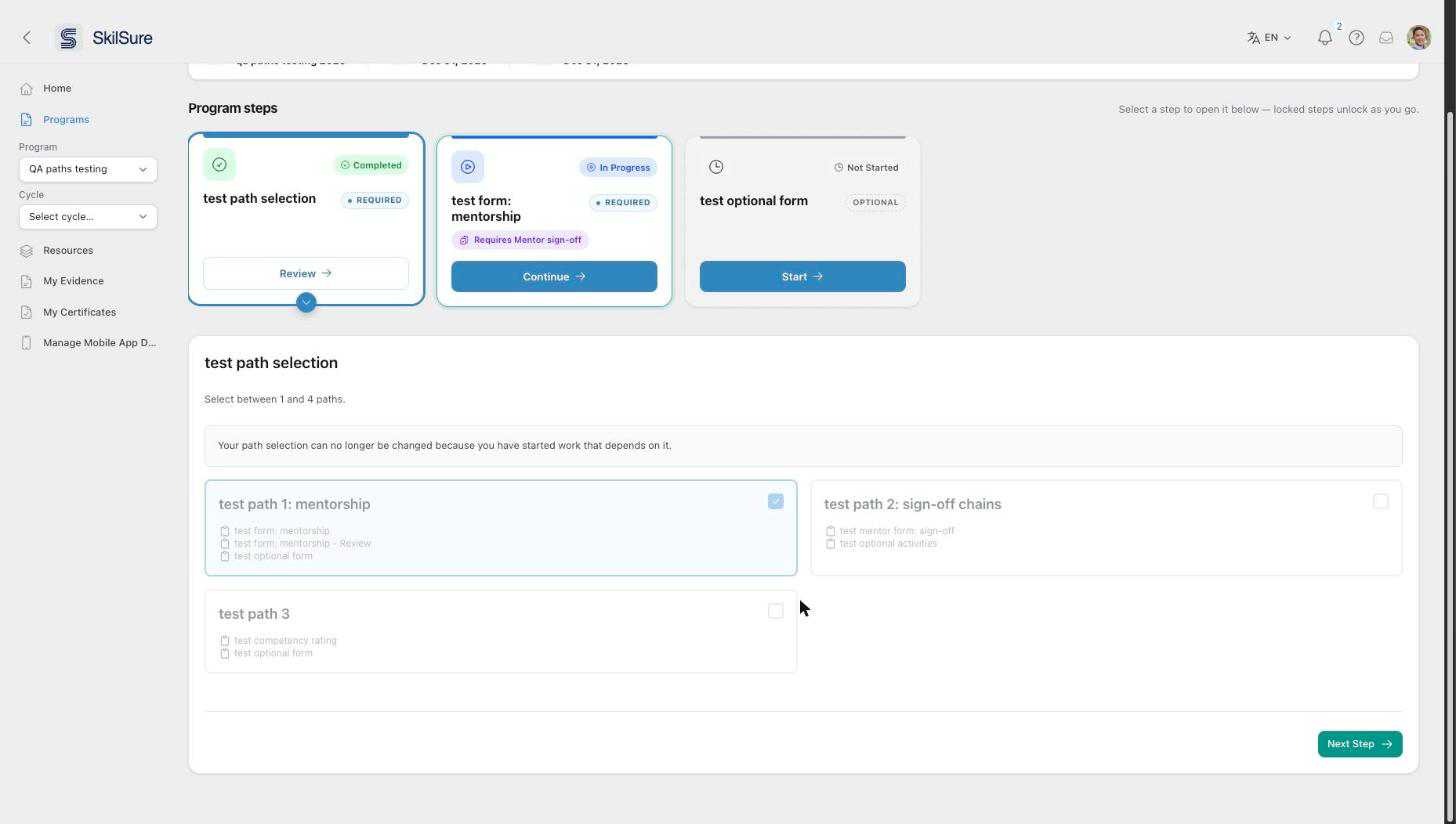Click Continue on test form: mentorship
1456x824 pixels.
click(x=554, y=276)
